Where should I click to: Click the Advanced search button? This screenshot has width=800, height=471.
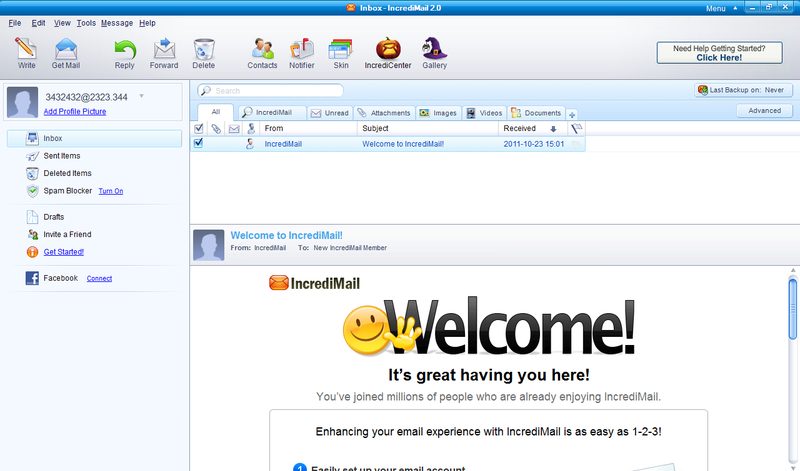tap(764, 111)
